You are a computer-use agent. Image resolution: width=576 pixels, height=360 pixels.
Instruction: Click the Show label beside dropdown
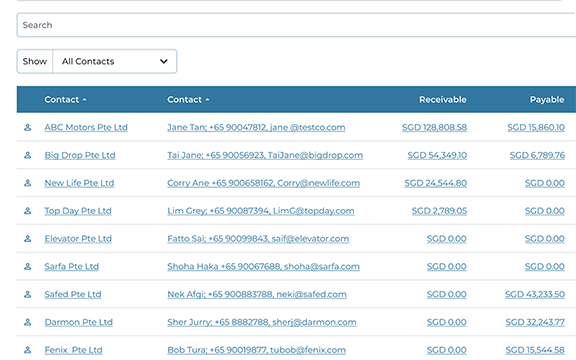35,61
